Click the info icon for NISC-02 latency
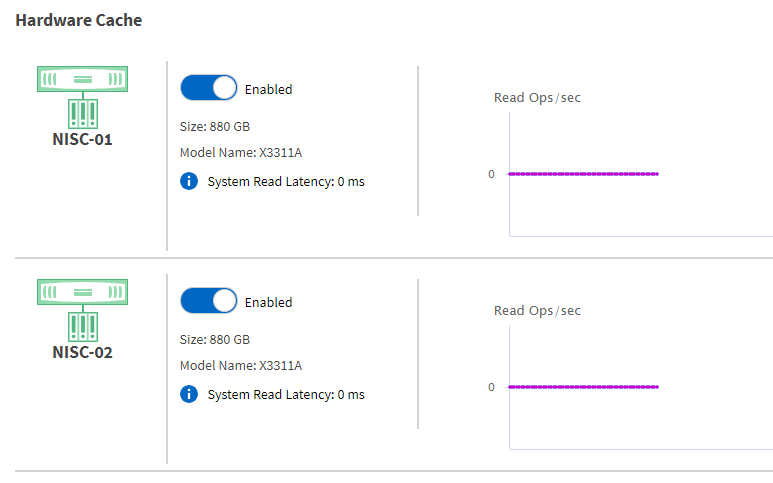The width and height of the screenshot is (773, 483). tap(189, 394)
